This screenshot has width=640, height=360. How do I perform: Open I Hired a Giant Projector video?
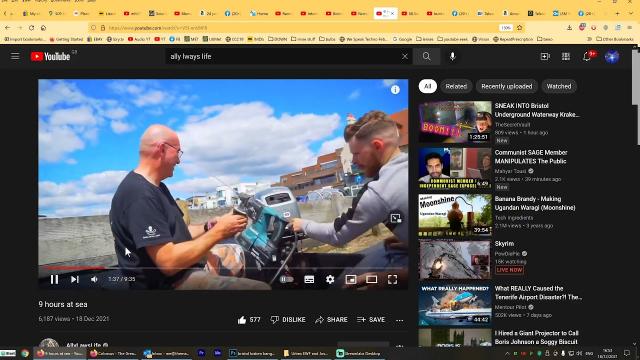pyautogui.click(x=536, y=338)
